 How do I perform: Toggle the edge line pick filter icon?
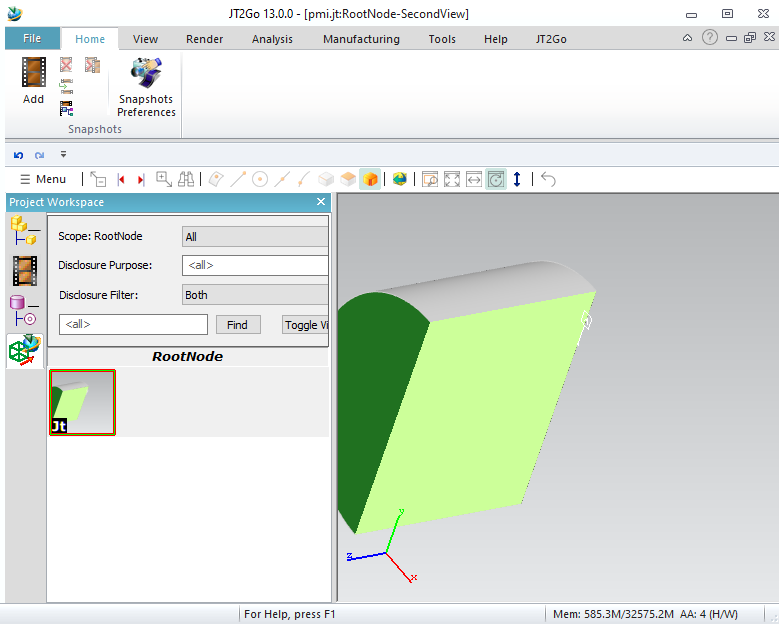pyautogui.click(x=238, y=179)
